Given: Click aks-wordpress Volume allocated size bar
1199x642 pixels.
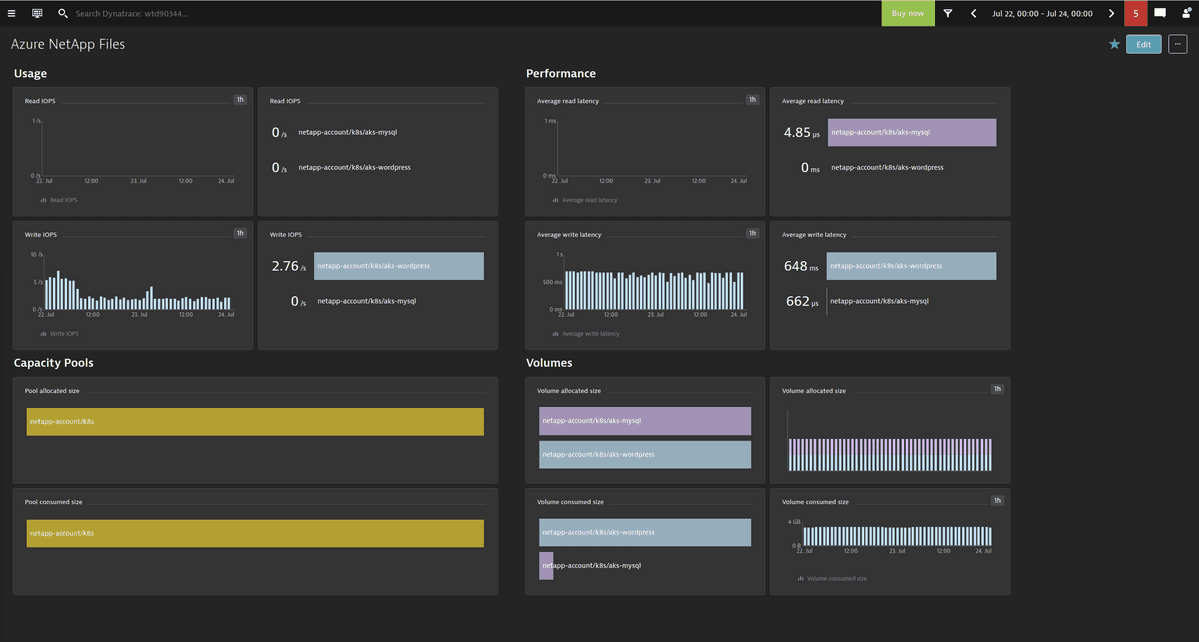Looking at the screenshot, I should 645,455.
